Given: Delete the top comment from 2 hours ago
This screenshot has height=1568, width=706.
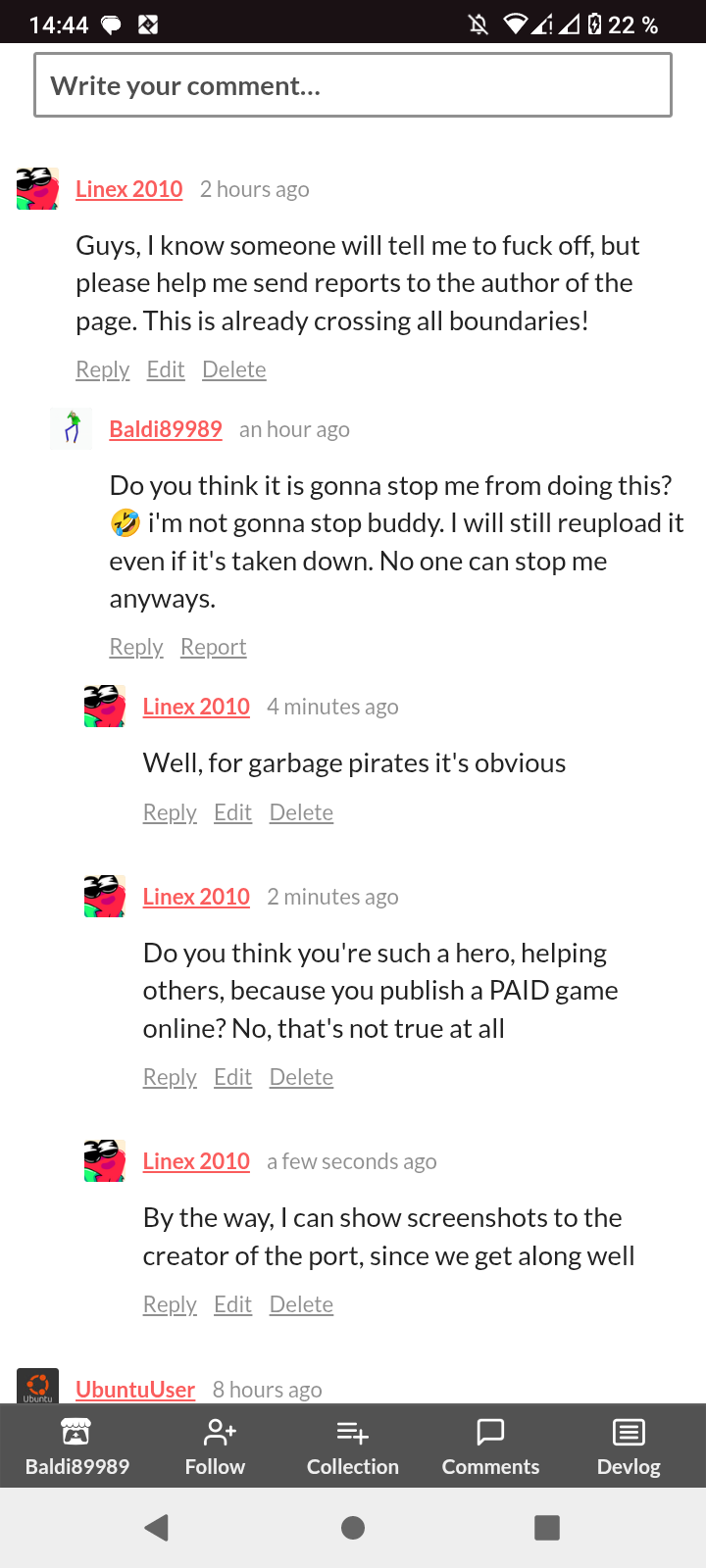Looking at the screenshot, I should click(x=234, y=369).
